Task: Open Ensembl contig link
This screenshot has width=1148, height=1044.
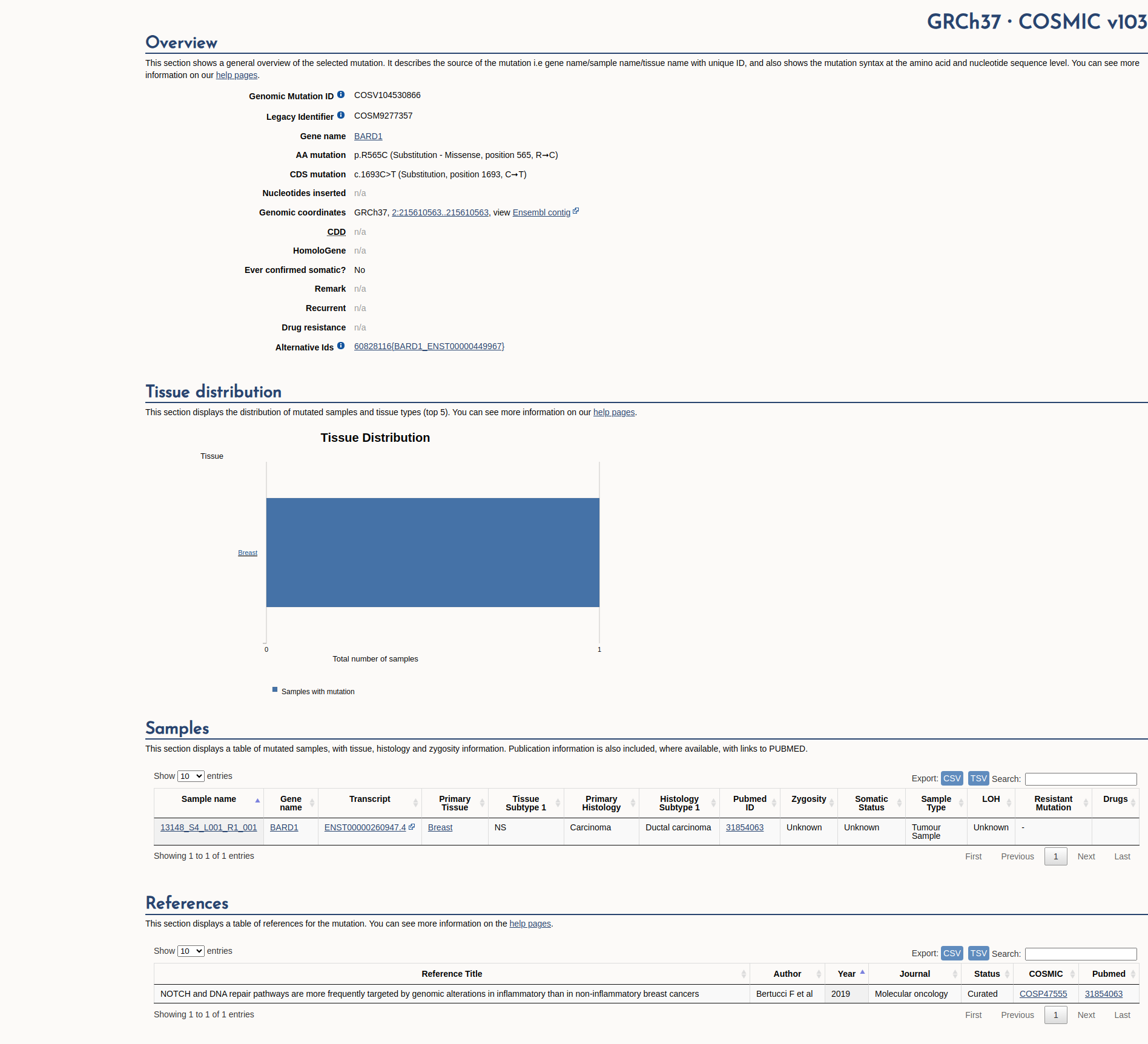Action: point(541,212)
